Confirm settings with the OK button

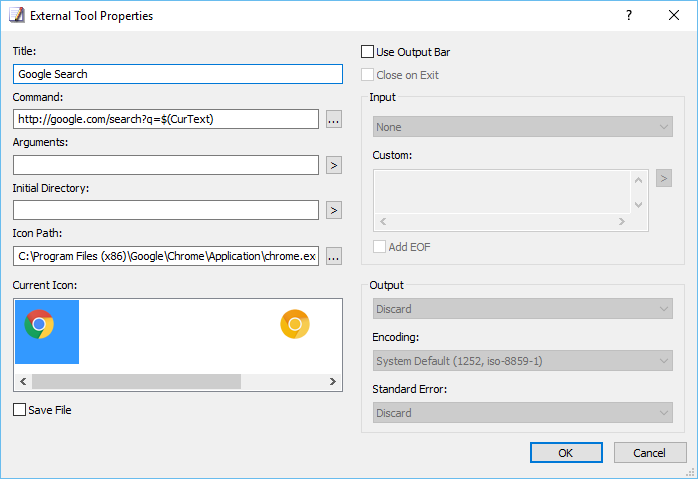[x=566, y=453]
